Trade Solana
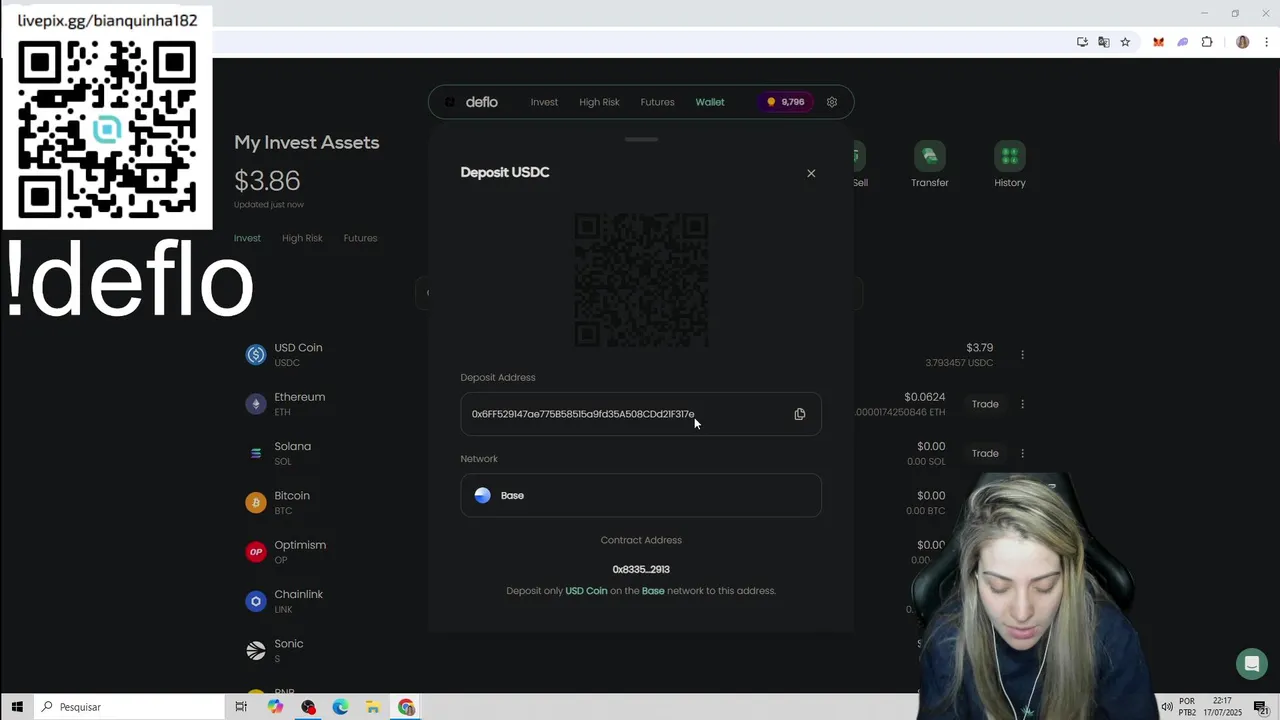Image resolution: width=1280 pixels, height=720 pixels. click(x=985, y=453)
